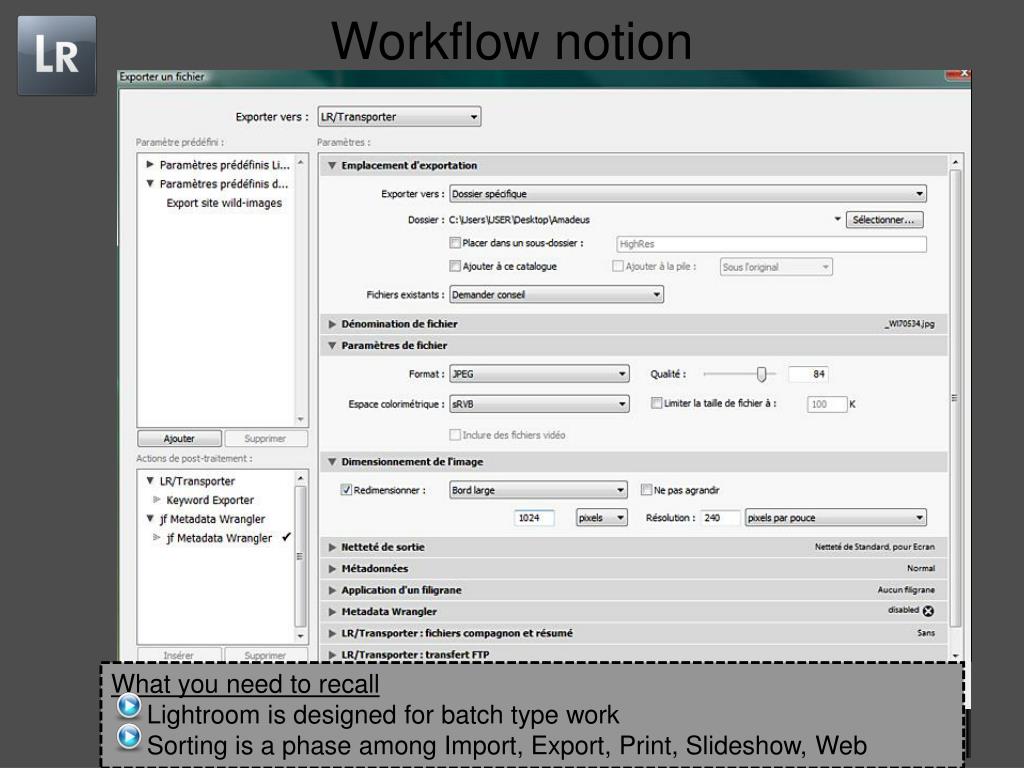Expand Metadata Wrangler settings section
The image size is (1024, 768).
point(332,612)
